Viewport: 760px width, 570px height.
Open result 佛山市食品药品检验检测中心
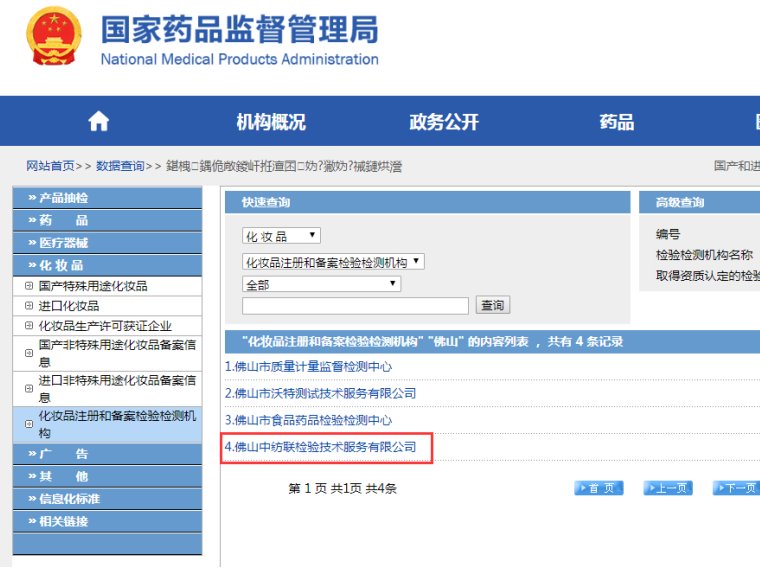pos(308,420)
